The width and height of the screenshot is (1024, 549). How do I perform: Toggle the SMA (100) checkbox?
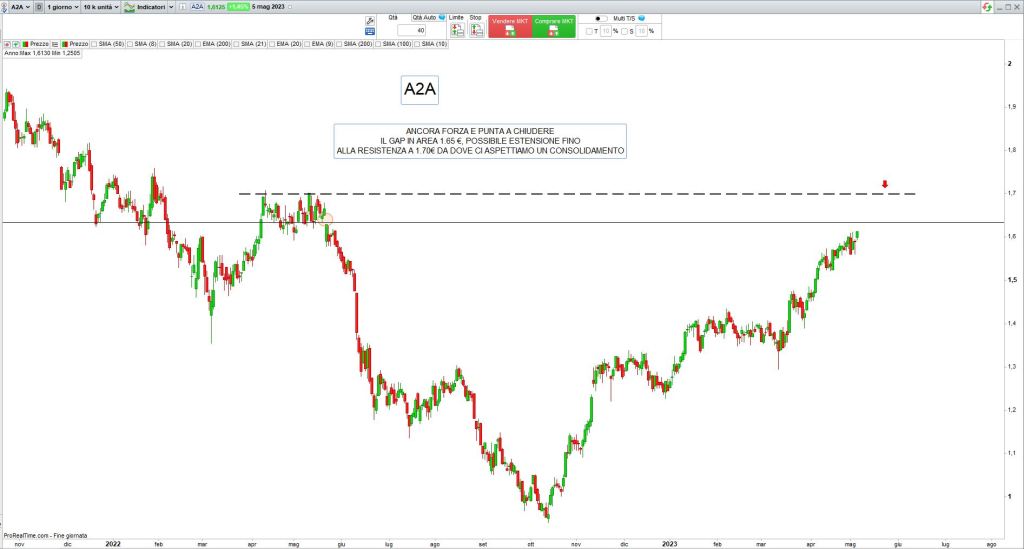tap(378, 44)
